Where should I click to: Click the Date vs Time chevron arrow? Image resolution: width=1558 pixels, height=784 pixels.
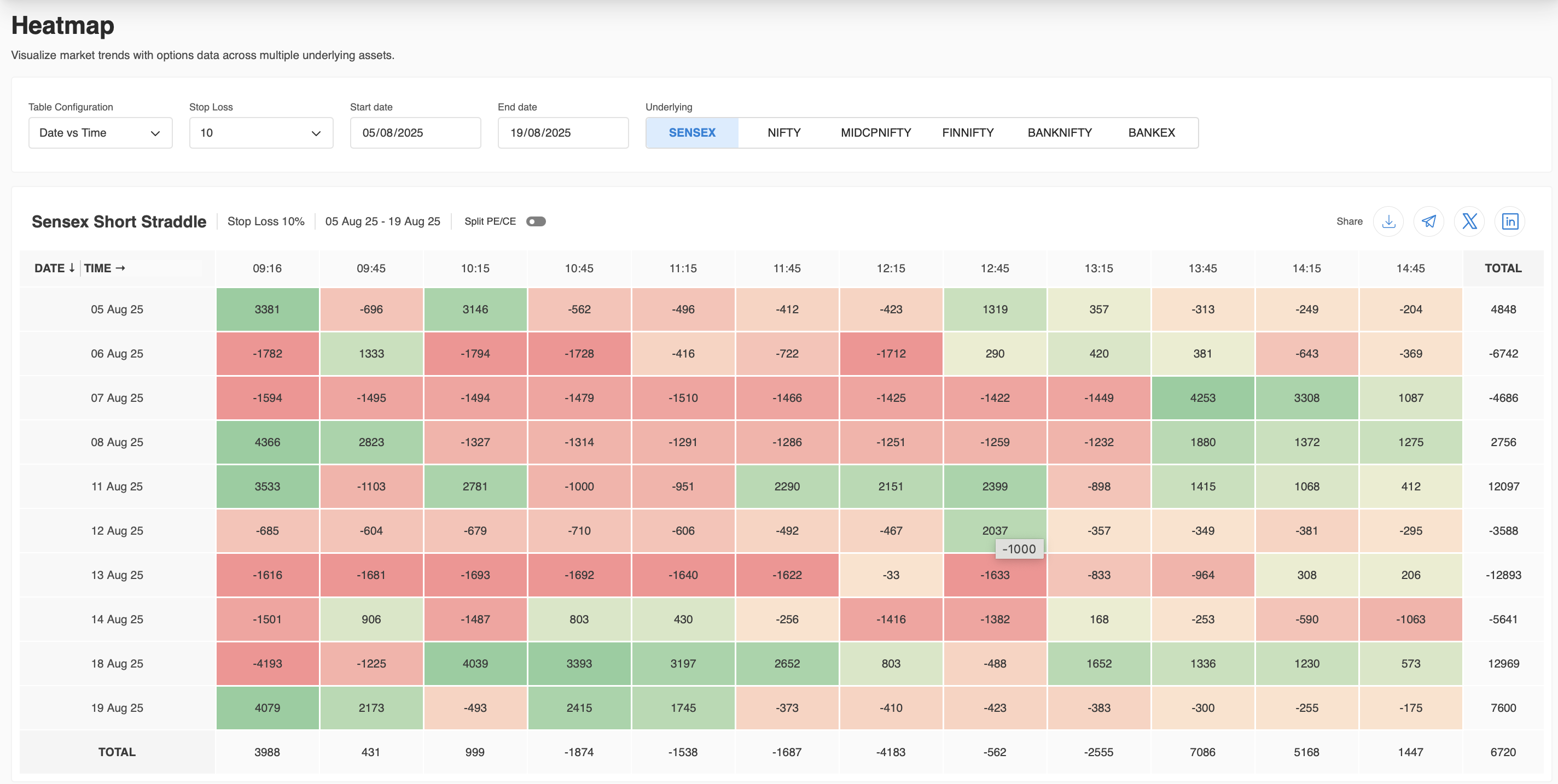pos(155,133)
